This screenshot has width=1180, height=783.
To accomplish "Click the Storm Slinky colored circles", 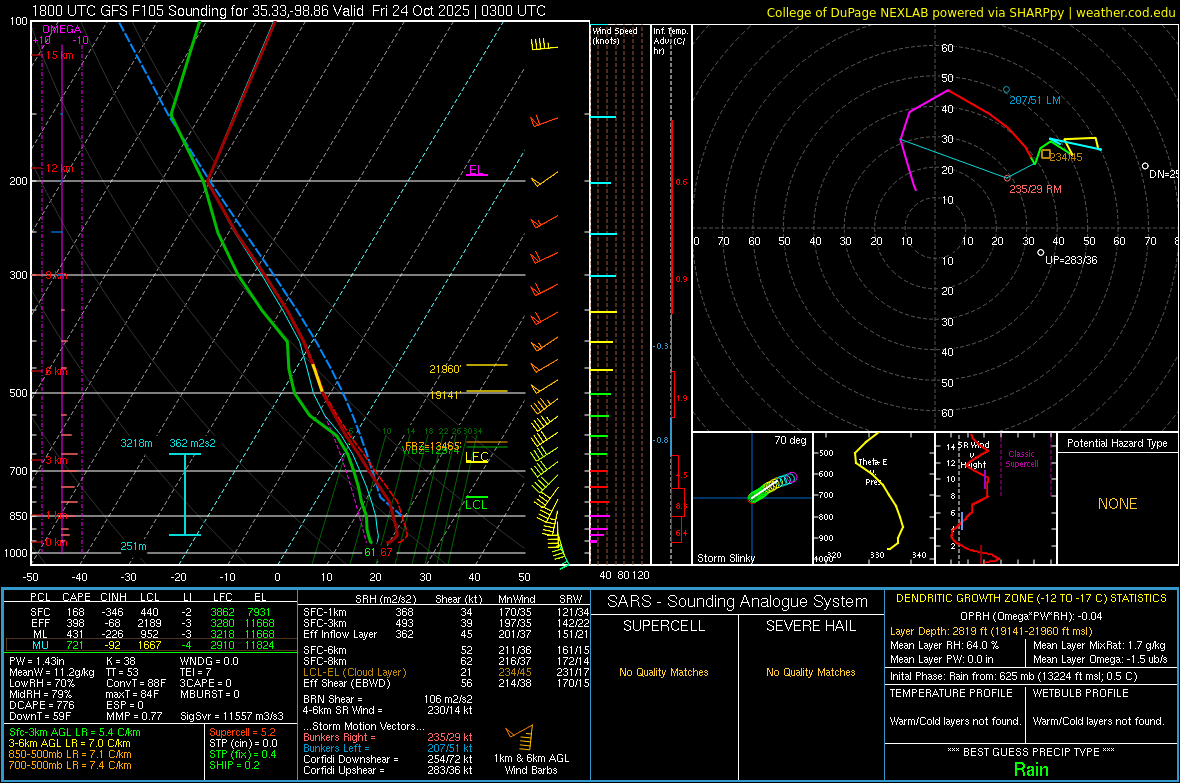I will pyautogui.click(x=770, y=487).
